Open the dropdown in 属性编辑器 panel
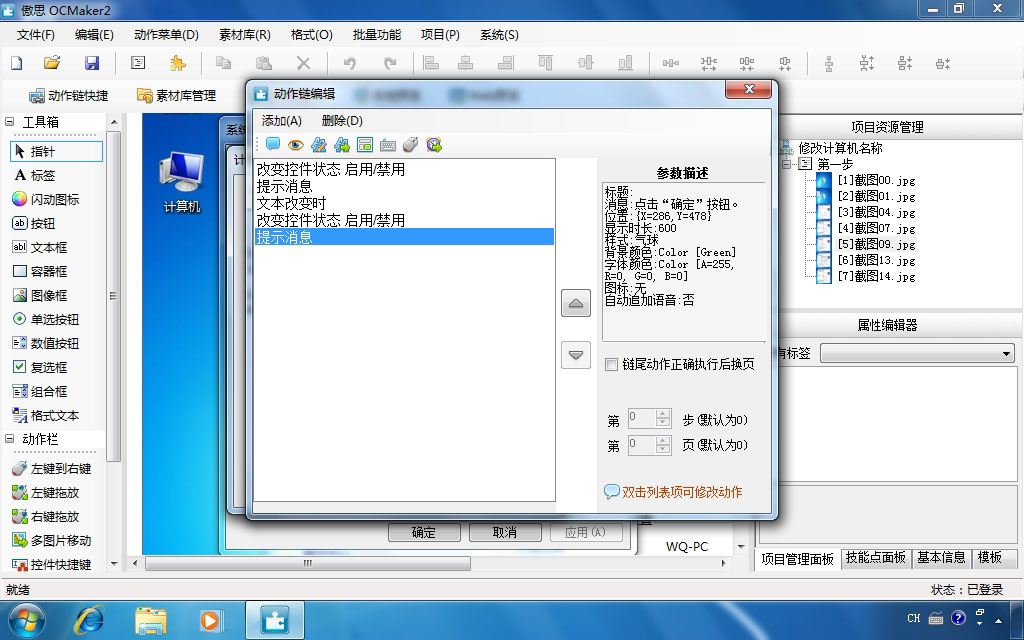The image size is (1024, 640). (x=1006, y=354)
